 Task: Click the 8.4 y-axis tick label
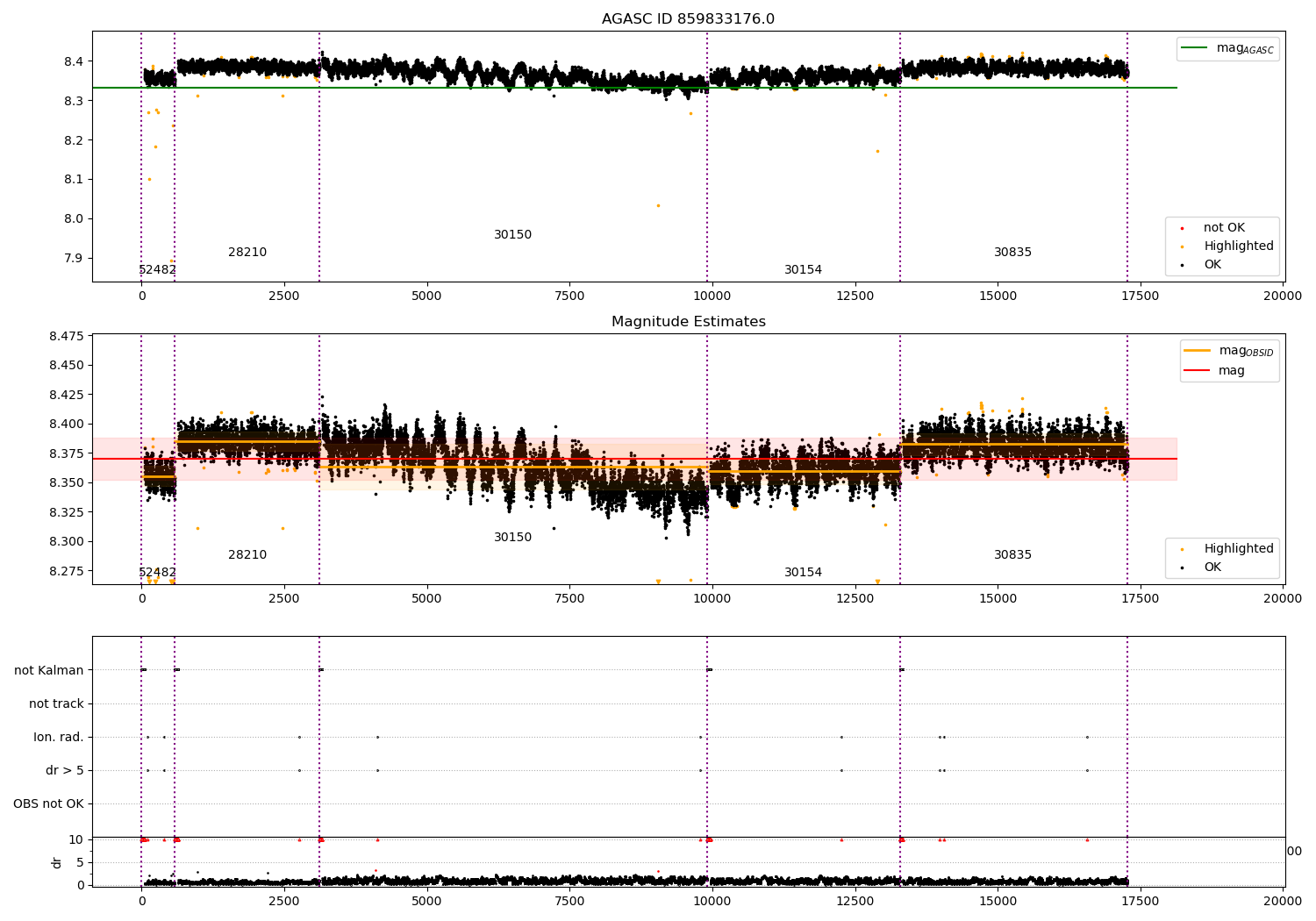click(x=73, y=61)
